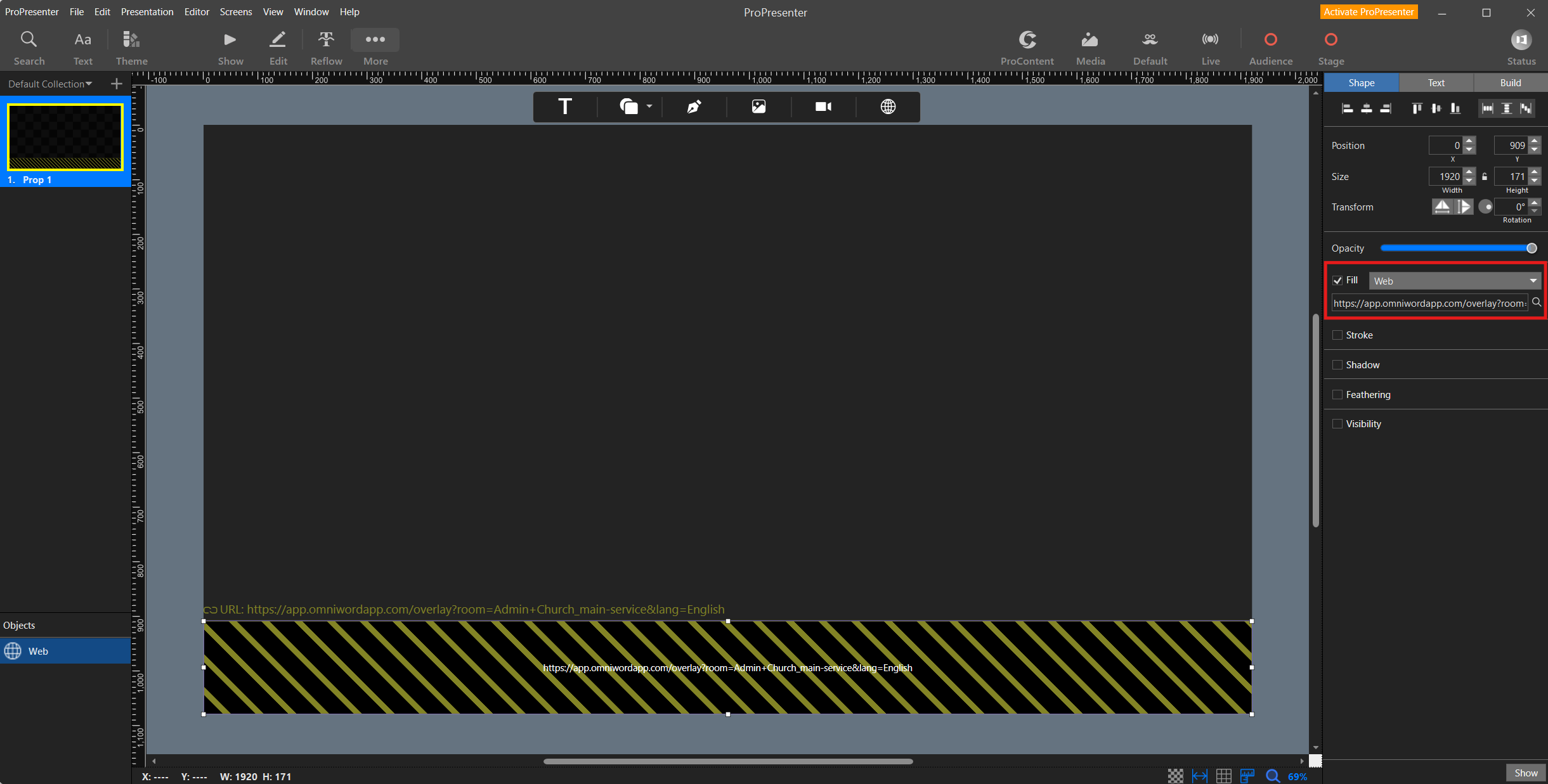Distribute objects horizontally

(1487, 108)
